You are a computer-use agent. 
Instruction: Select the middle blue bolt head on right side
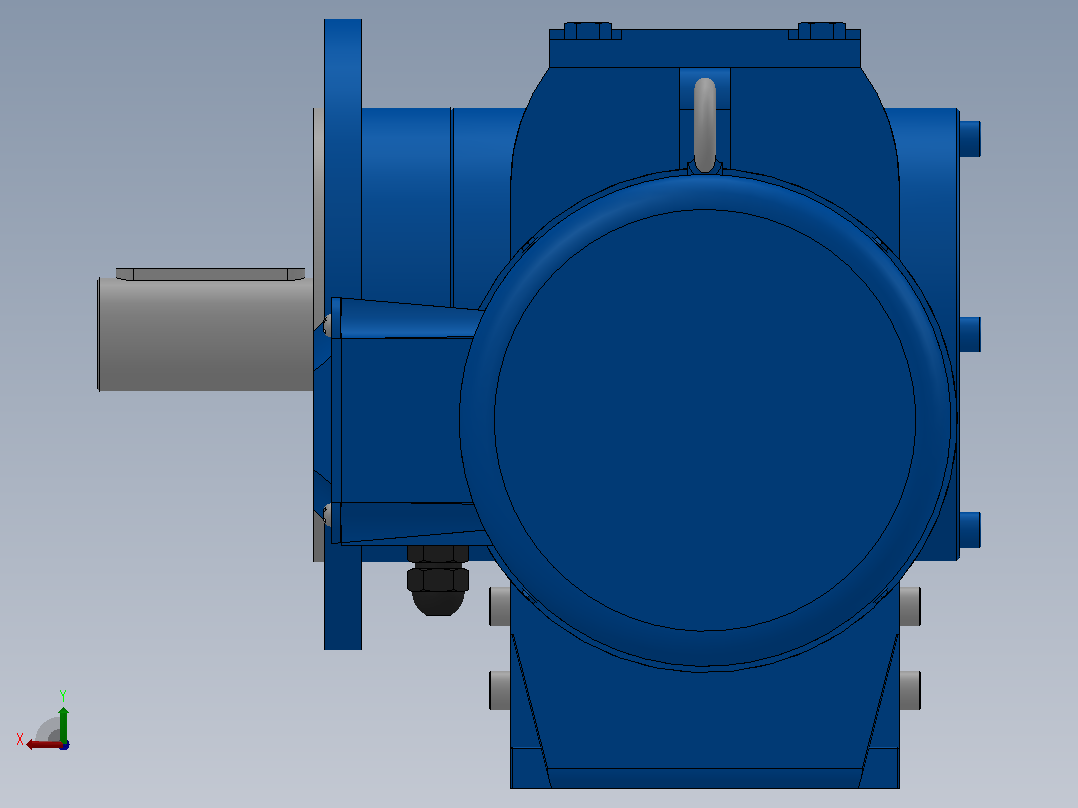point(969,334)
